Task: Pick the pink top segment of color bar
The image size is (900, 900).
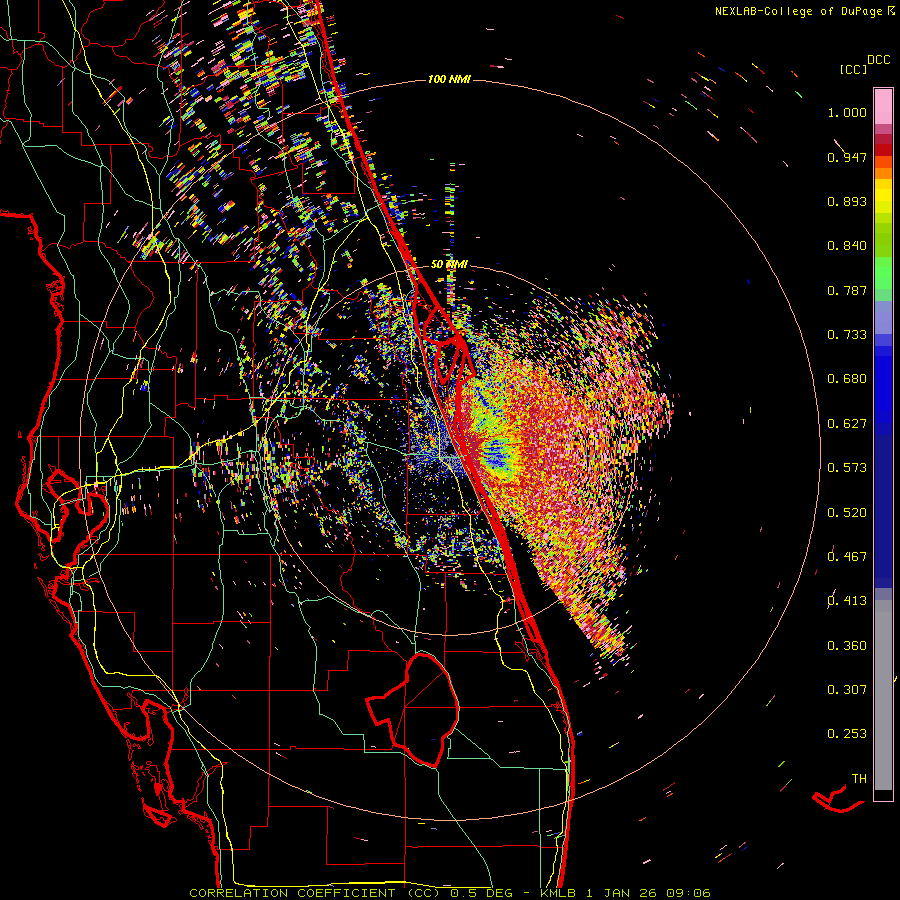Action: (x=883, y=106)
